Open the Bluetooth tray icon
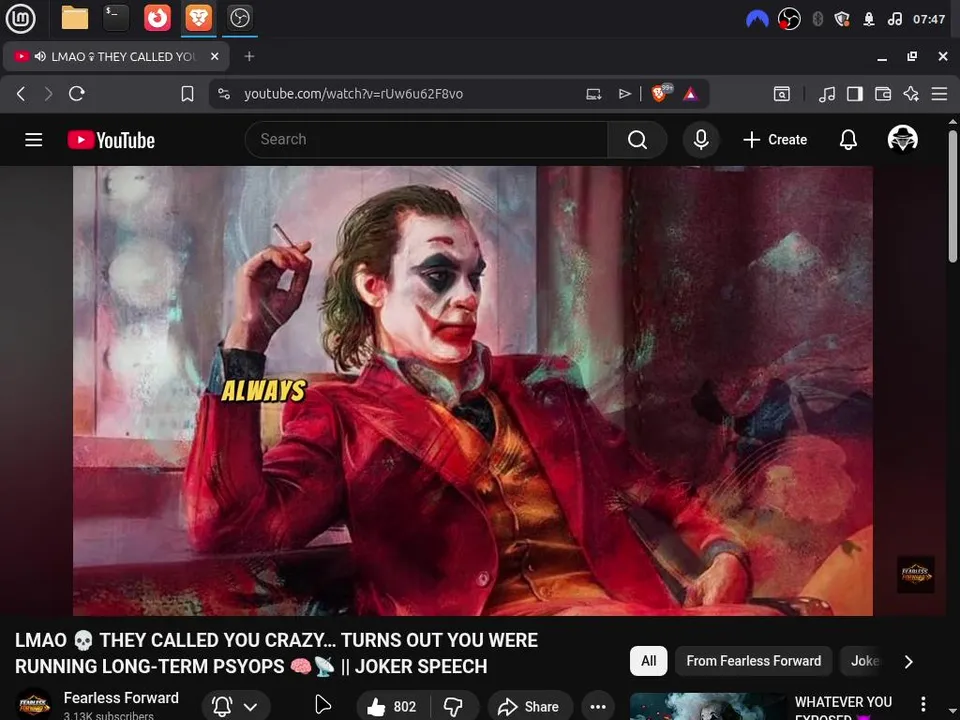The image size is (960, 720). [x=817, y=19]
